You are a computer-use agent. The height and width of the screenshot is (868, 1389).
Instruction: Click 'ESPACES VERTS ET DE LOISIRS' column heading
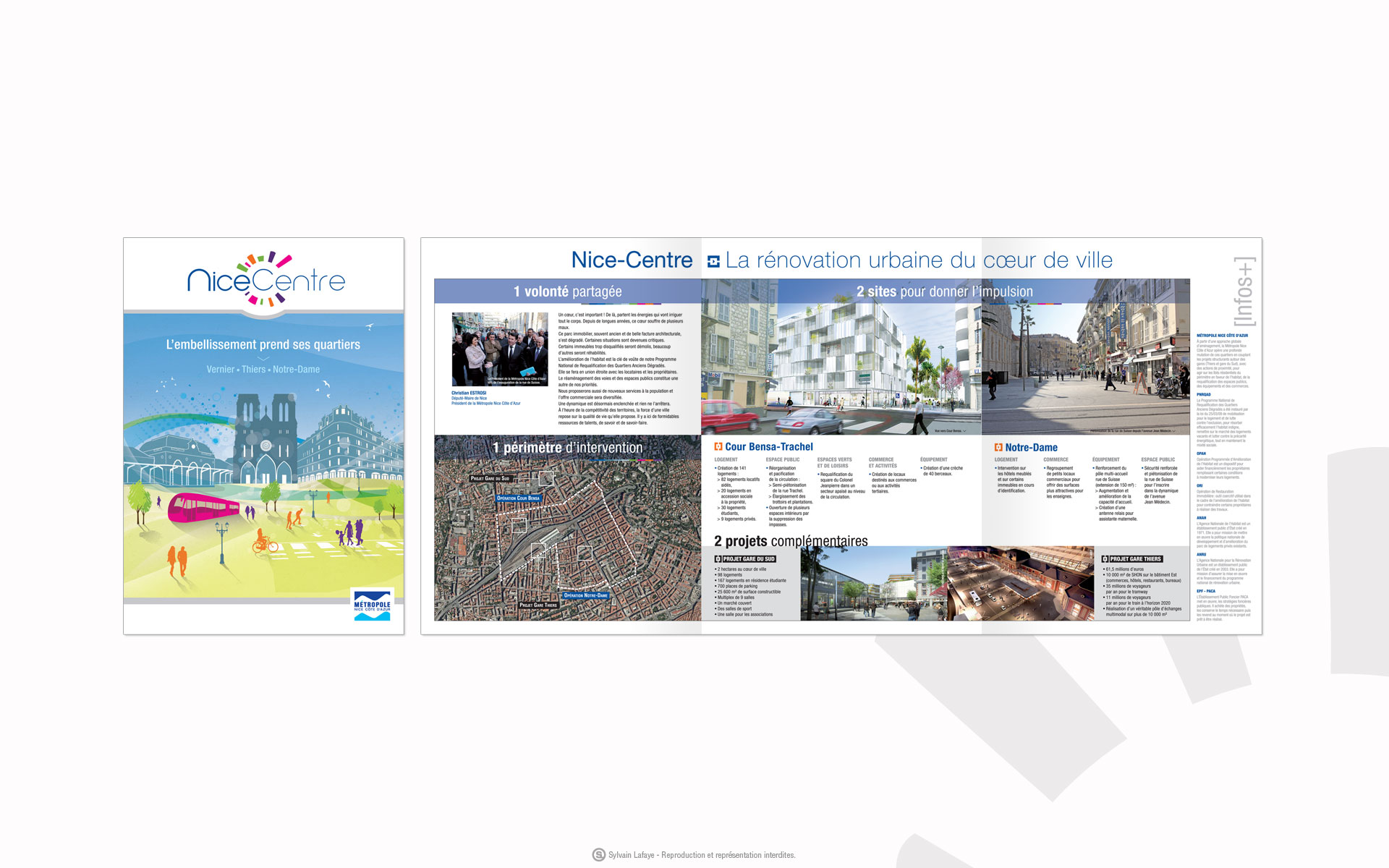835,463
